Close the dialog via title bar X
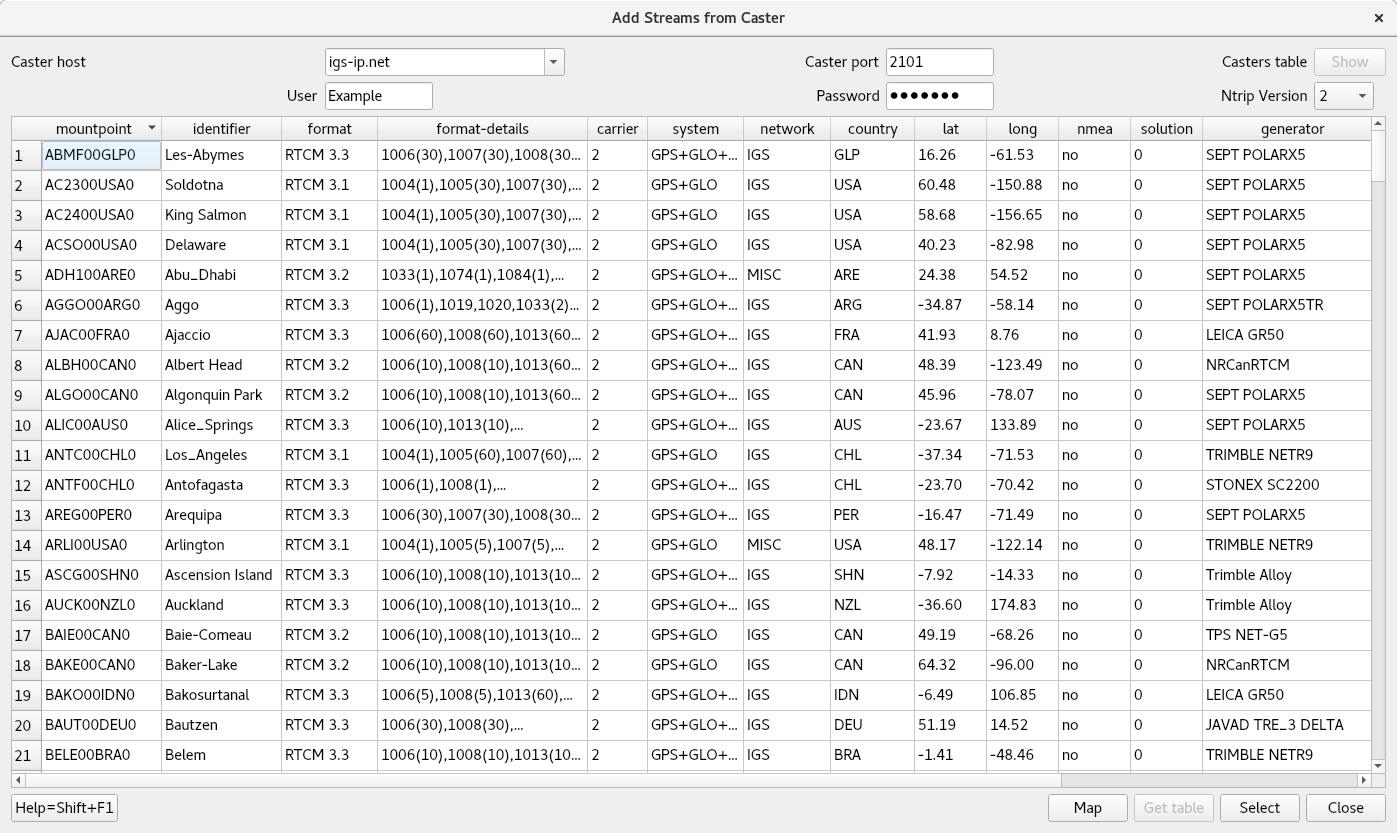1397x833 pixels. point(1380,18)
